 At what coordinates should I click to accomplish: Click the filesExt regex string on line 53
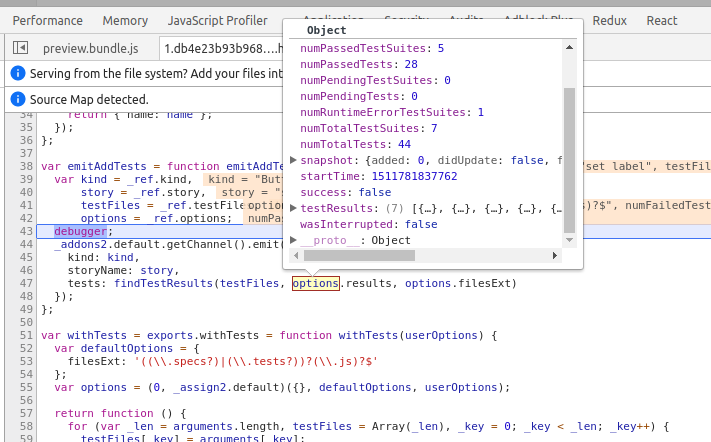256,361
